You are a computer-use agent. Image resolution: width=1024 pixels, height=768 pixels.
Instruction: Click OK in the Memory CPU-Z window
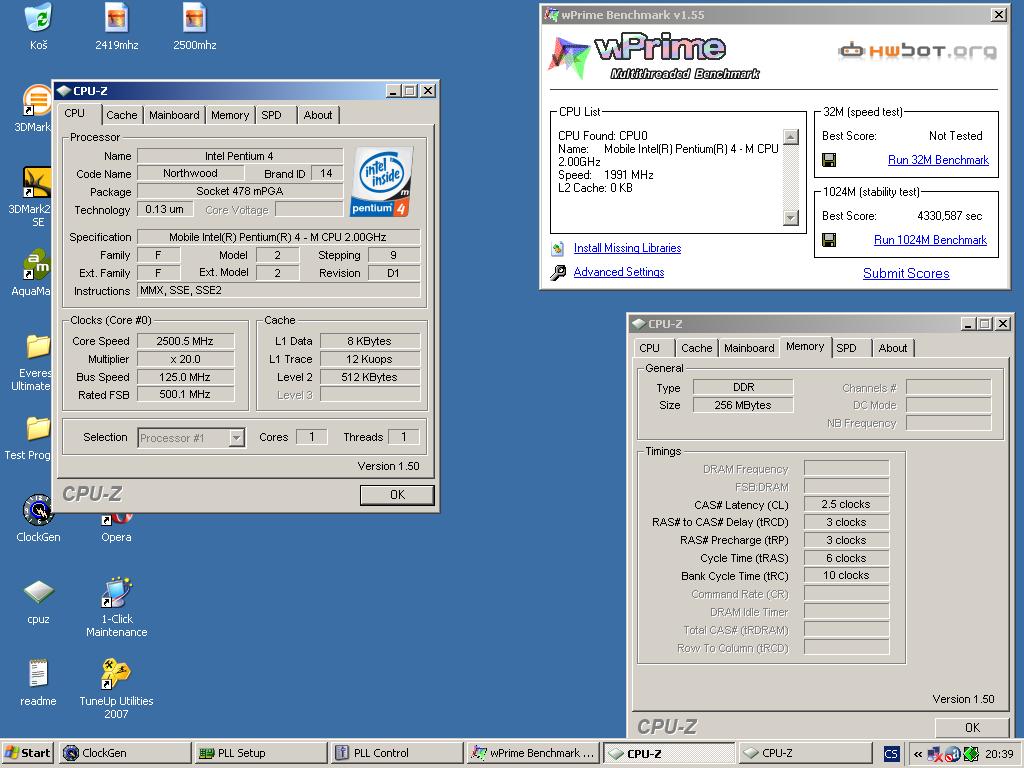click(x=972, y=728)
